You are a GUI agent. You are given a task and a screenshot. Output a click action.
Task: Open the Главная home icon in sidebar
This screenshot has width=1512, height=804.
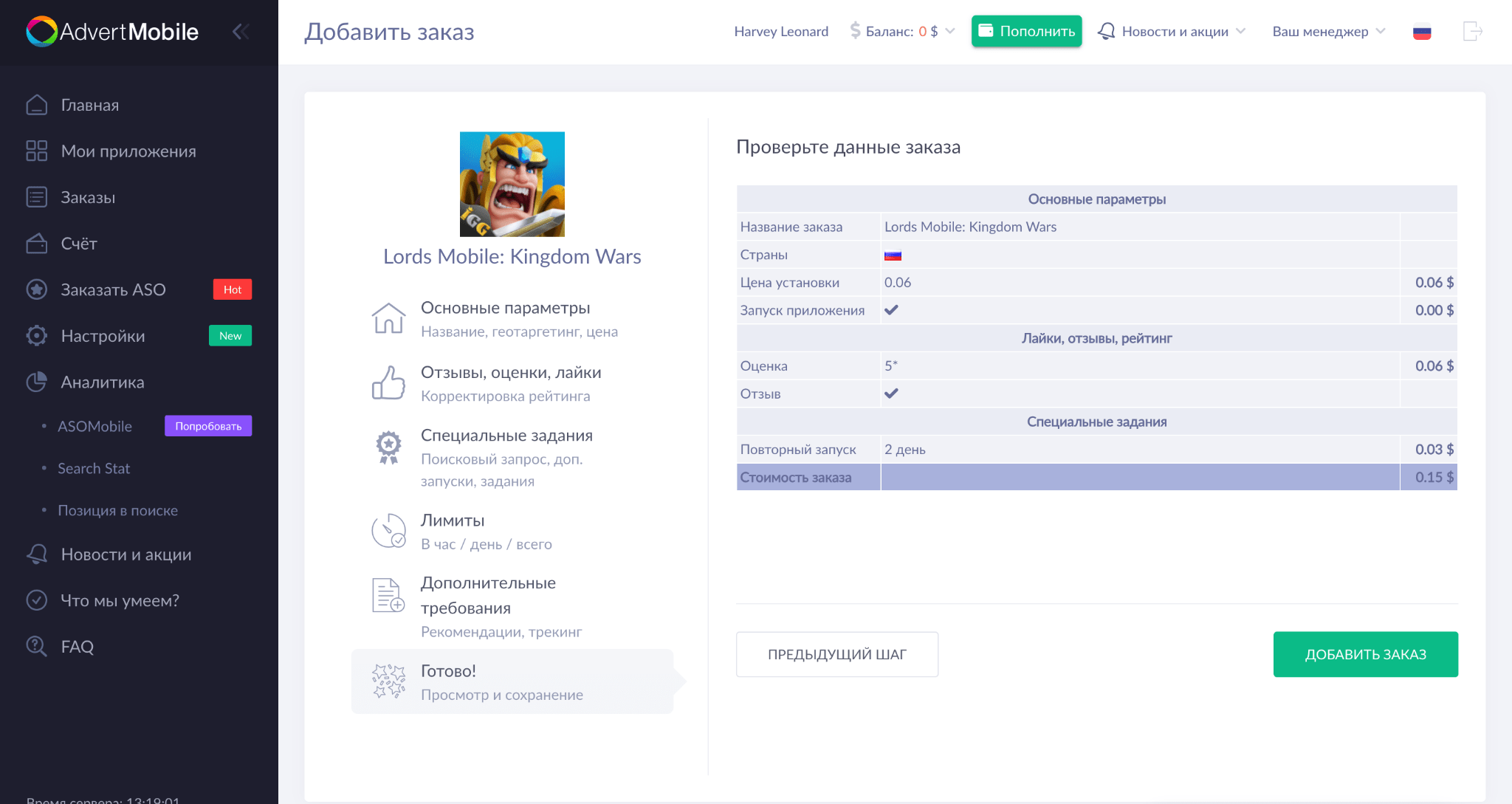coord(37,105)
